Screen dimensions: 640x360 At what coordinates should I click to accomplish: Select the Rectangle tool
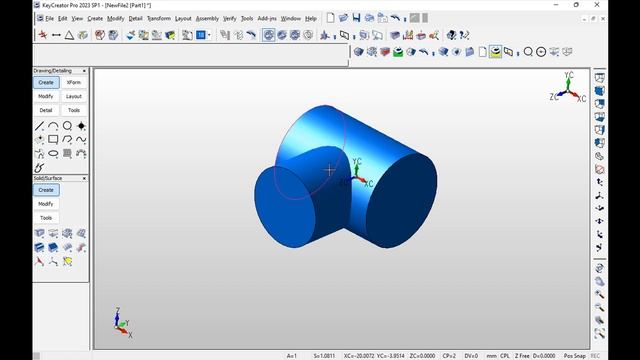coord(53,140)
